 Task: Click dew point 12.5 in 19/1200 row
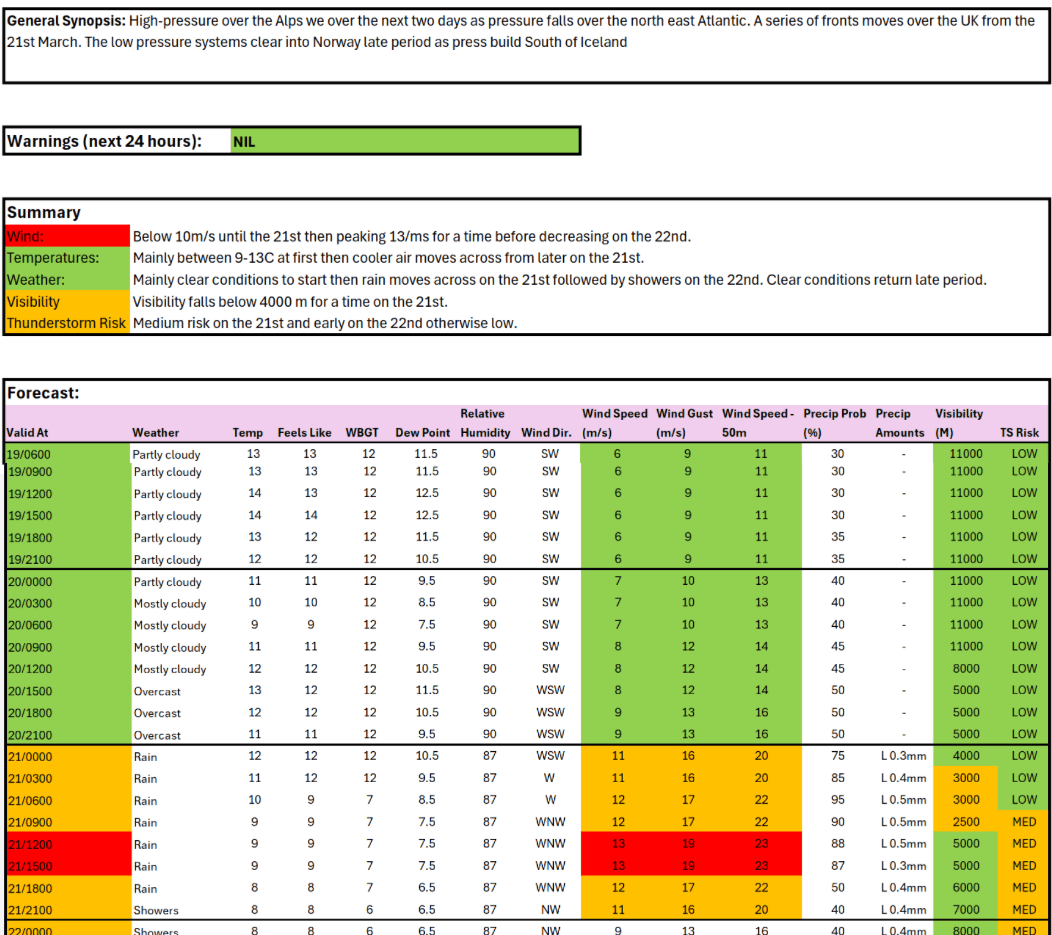pos(427,494)
